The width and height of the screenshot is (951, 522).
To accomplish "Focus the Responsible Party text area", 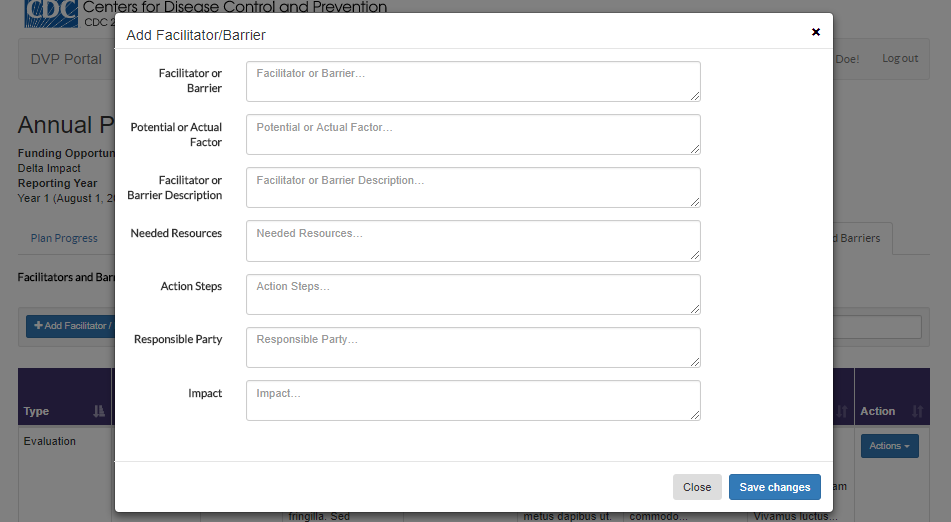I will [x=472, y=346].
